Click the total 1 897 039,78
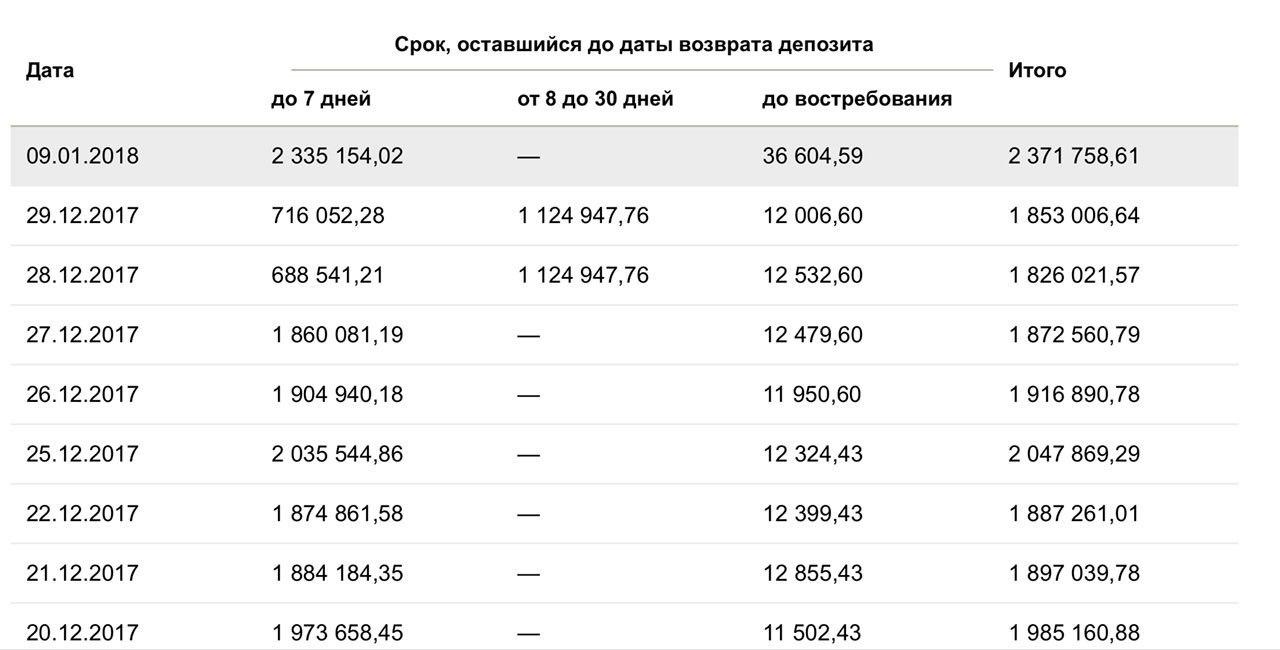Image resolution: width=1280 pixels, height=650 pixels. click(x=1074, y=573)
